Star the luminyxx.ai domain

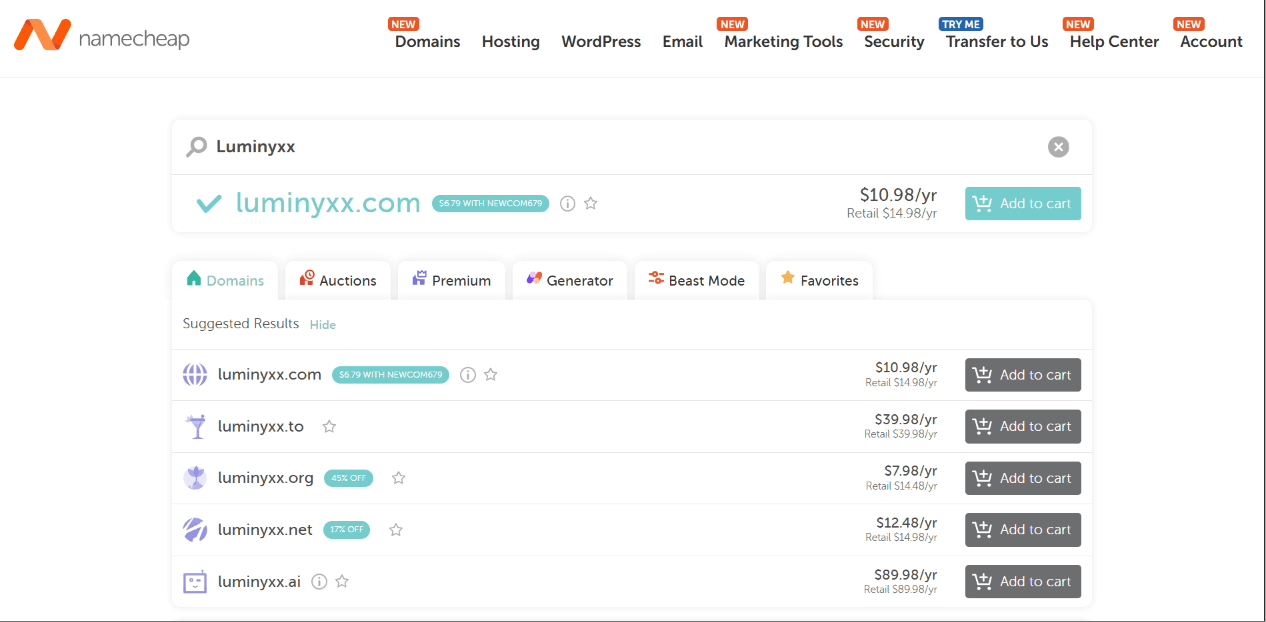click(342, 581)
